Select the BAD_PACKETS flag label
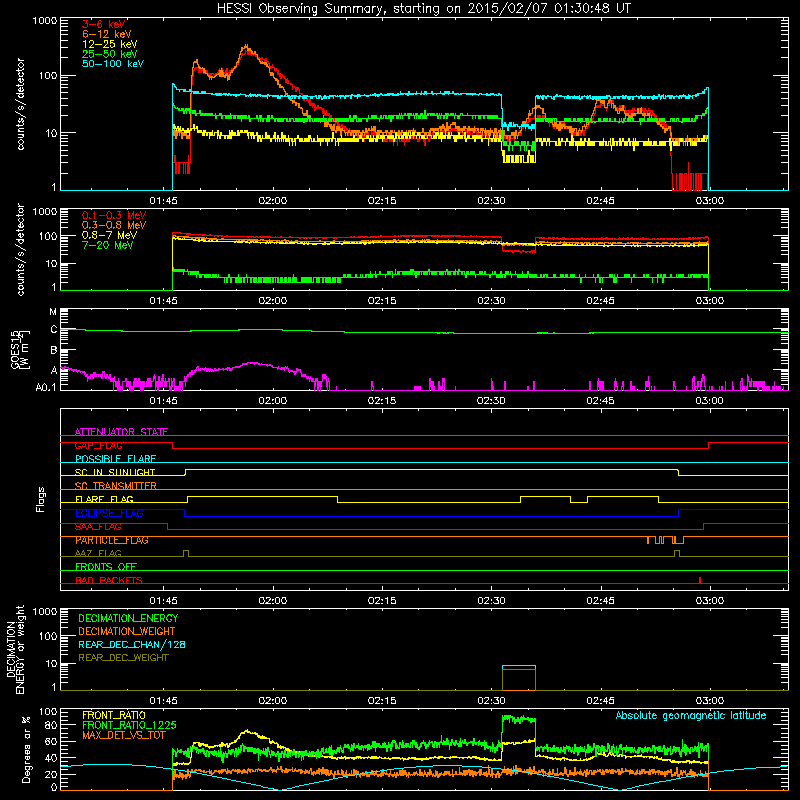Image resolution: width=800 pixels, height=800 pixels. click(109, 580)
